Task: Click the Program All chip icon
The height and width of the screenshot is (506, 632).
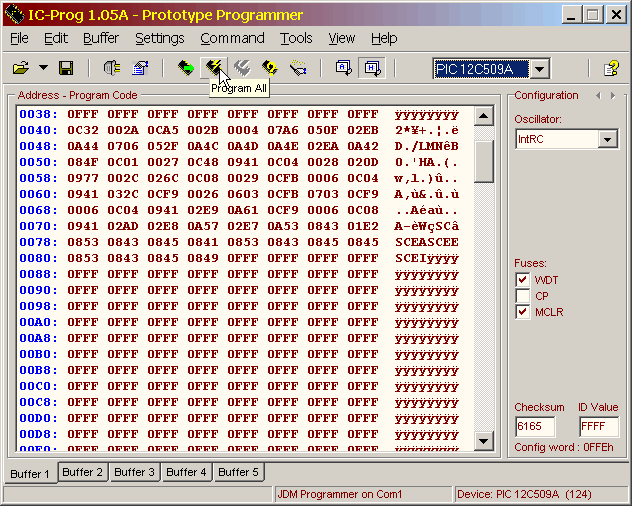Action: click(x=214, y=68)
